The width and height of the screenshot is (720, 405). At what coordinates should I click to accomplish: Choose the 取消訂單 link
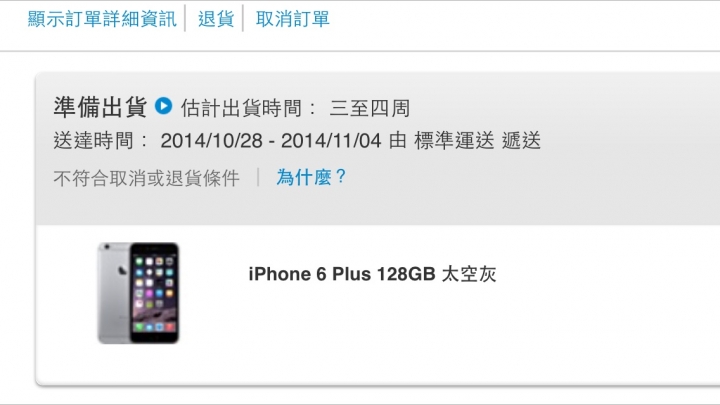[x=292, y=19]
